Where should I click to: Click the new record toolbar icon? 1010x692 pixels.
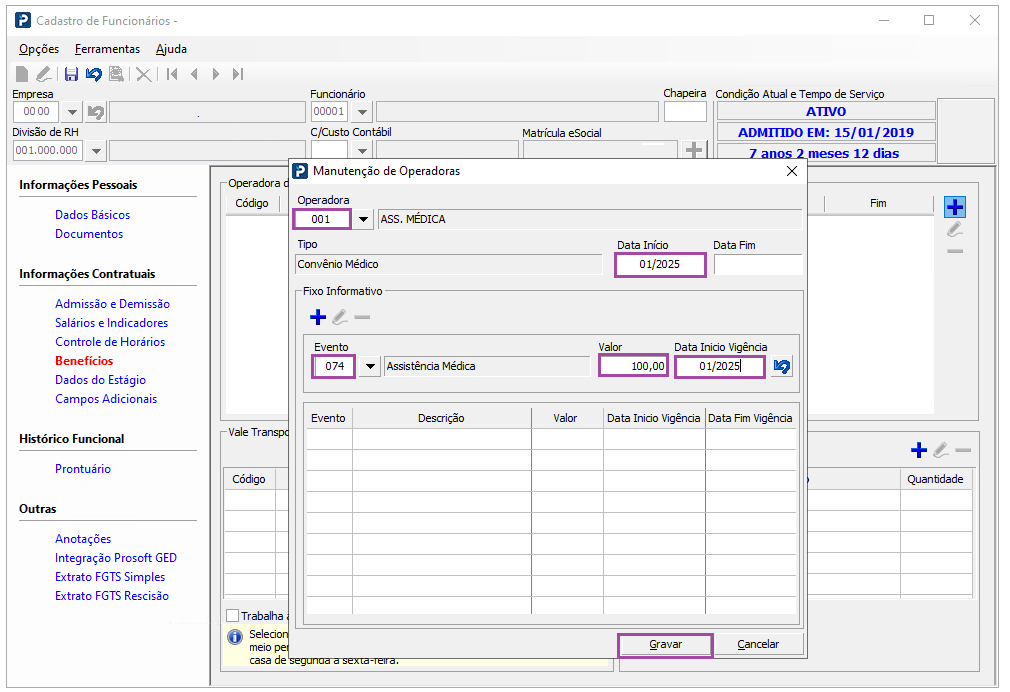22,74
